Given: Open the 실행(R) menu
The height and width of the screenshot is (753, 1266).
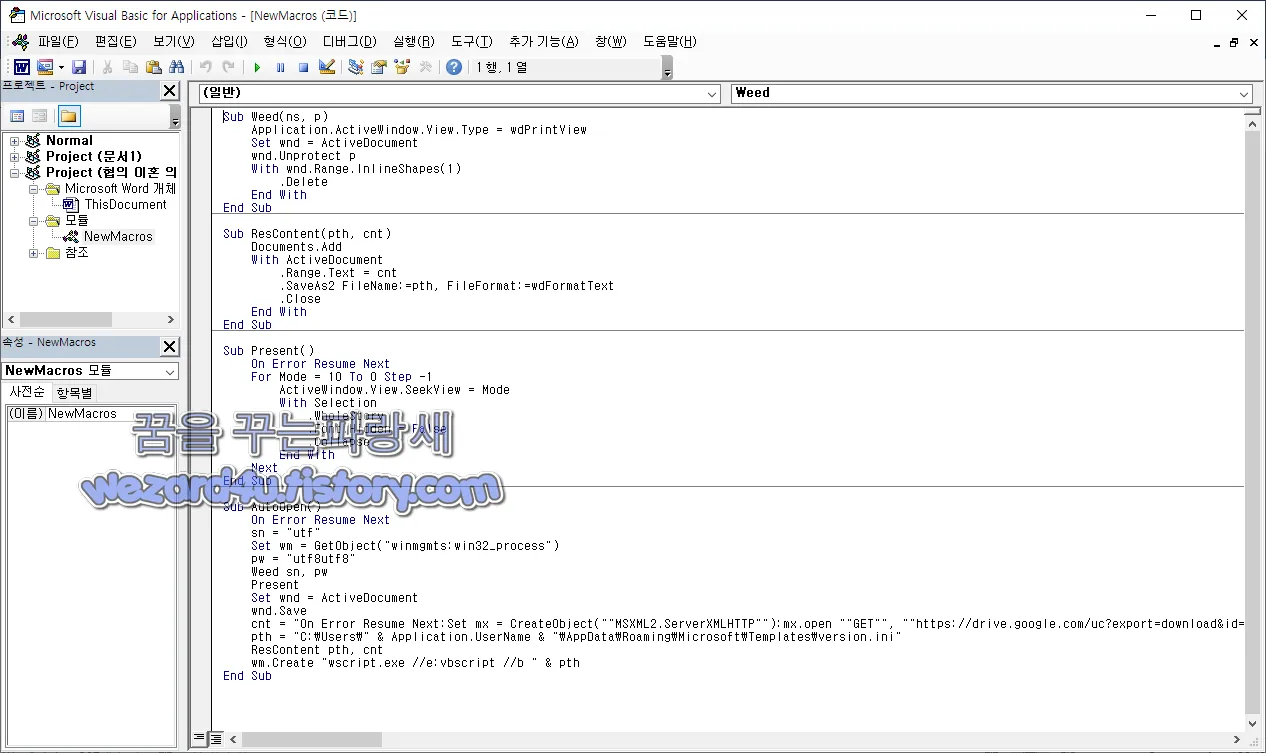Looking at the screenshot, I should [414, 42].
